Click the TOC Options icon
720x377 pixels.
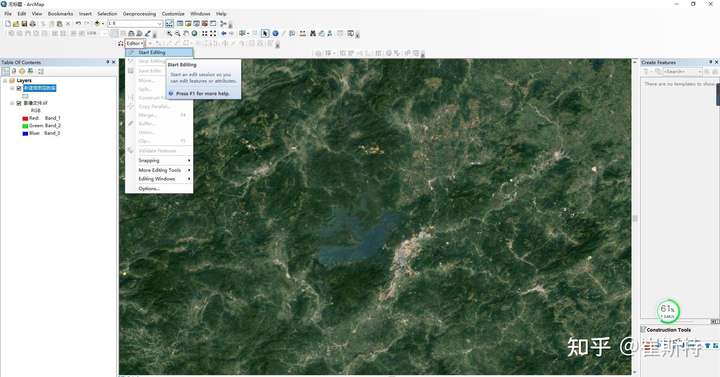click(40, 71)
